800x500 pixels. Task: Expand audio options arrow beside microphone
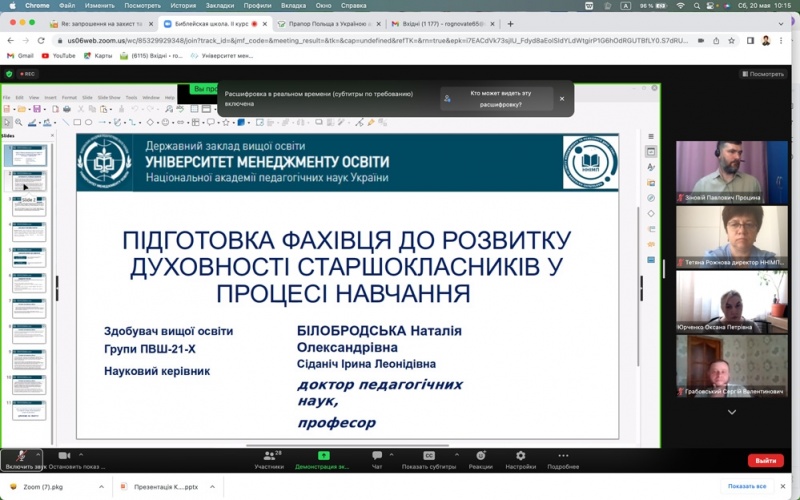coord(39,453)
